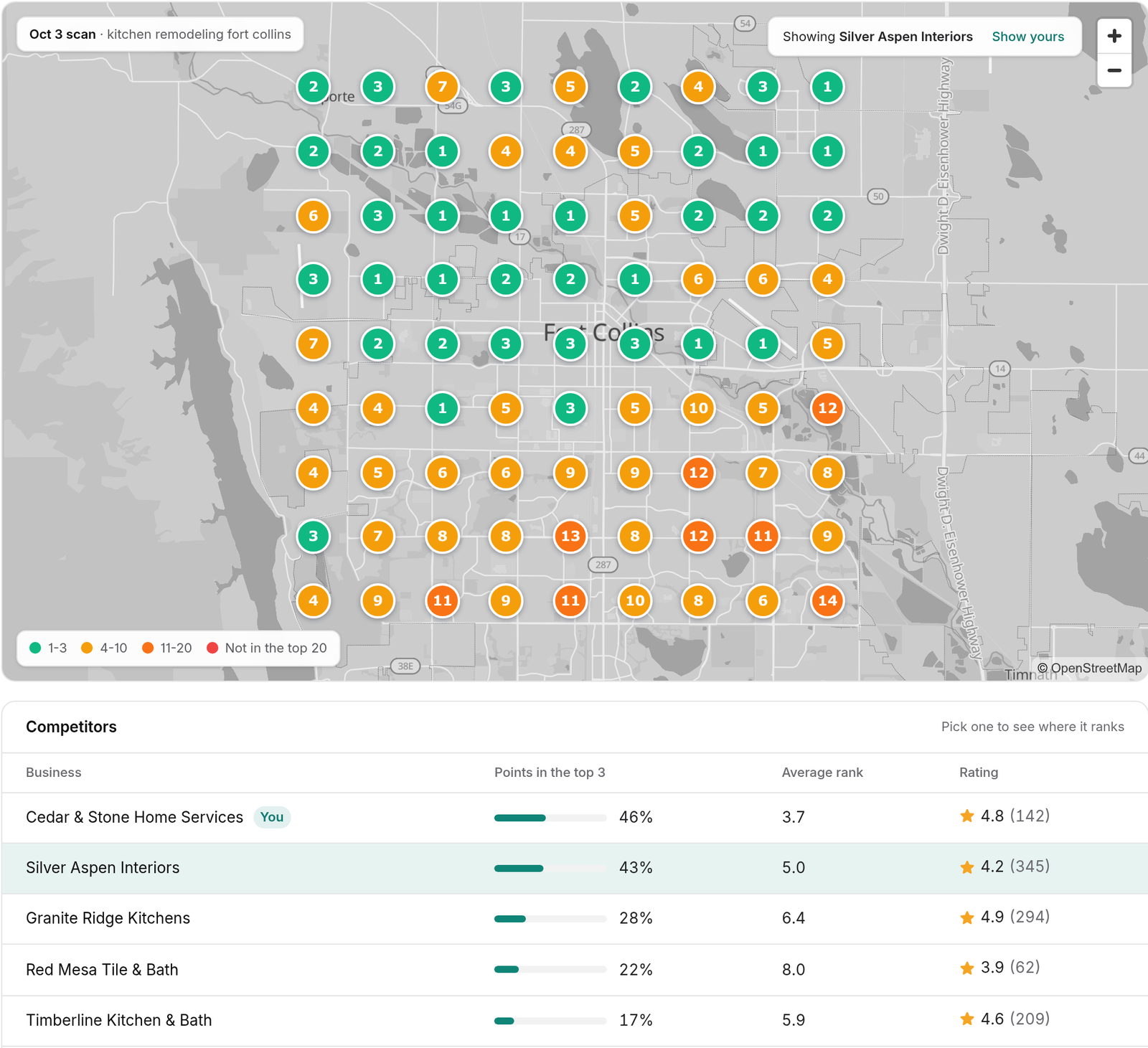Click the 17% top-3 progress bar
Screen dimensions: 1148x1048
550,1021
